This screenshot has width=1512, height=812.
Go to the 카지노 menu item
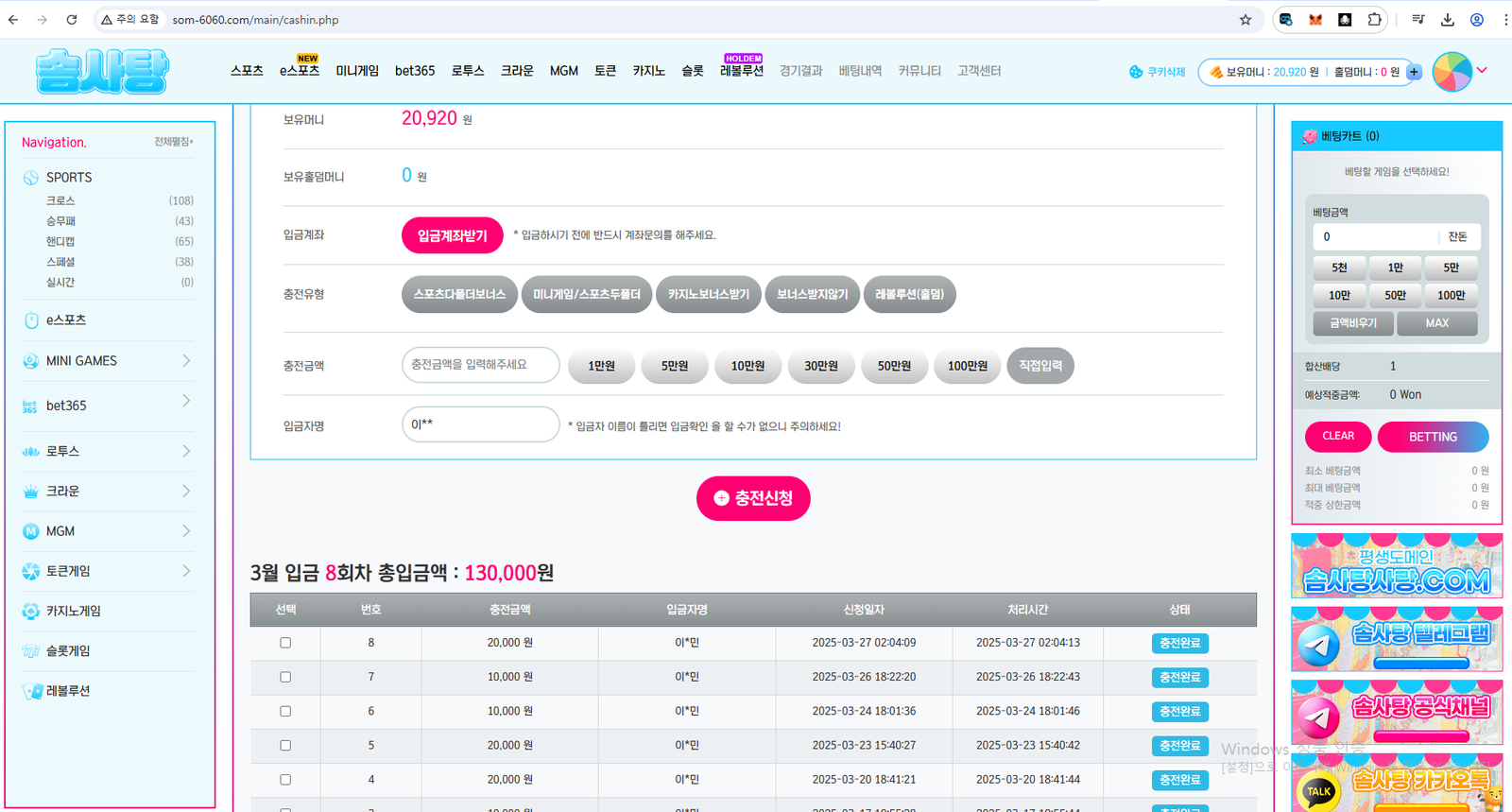pos(648,71)
